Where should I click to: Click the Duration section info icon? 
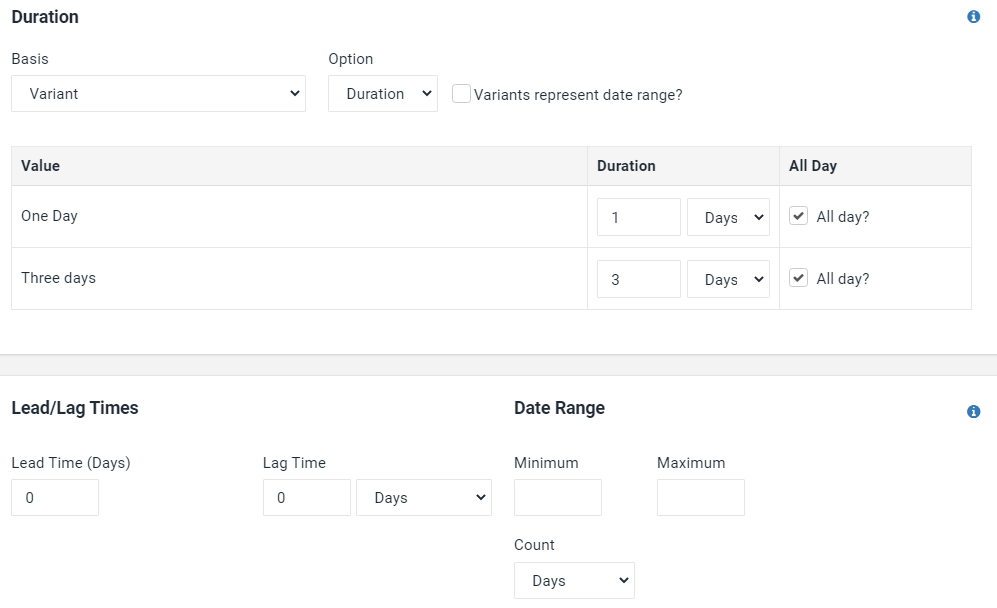tap(973, 17)
